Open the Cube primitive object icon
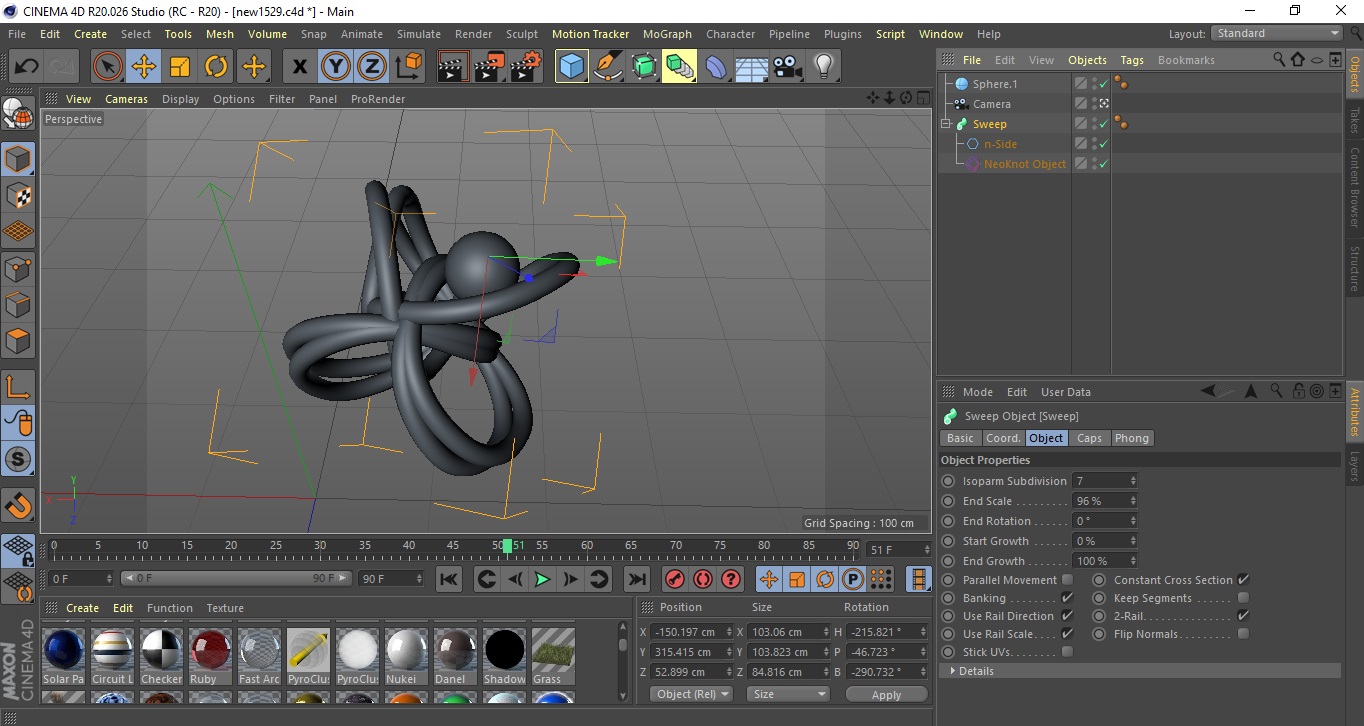 571,67
